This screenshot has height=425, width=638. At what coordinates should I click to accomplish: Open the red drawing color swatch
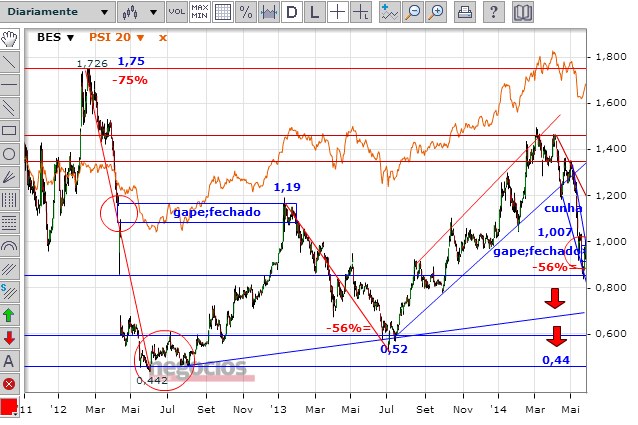click(9, 408)
